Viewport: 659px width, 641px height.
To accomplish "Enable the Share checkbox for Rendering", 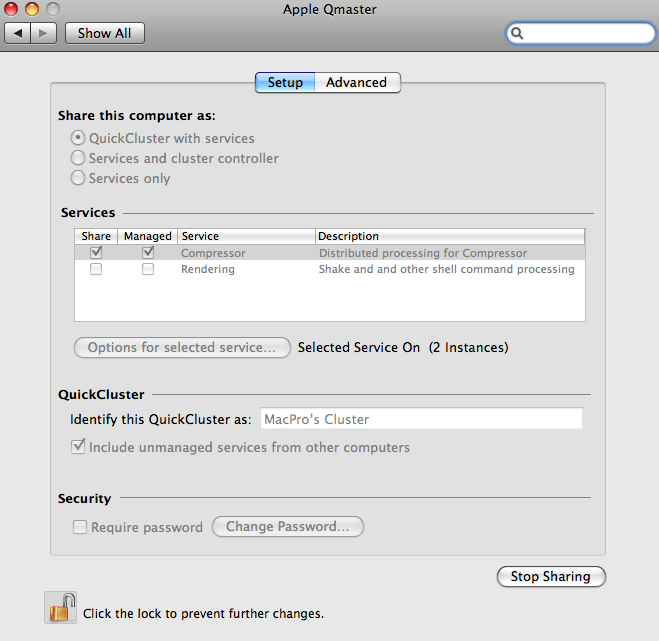I will click(x=96, y=269).
